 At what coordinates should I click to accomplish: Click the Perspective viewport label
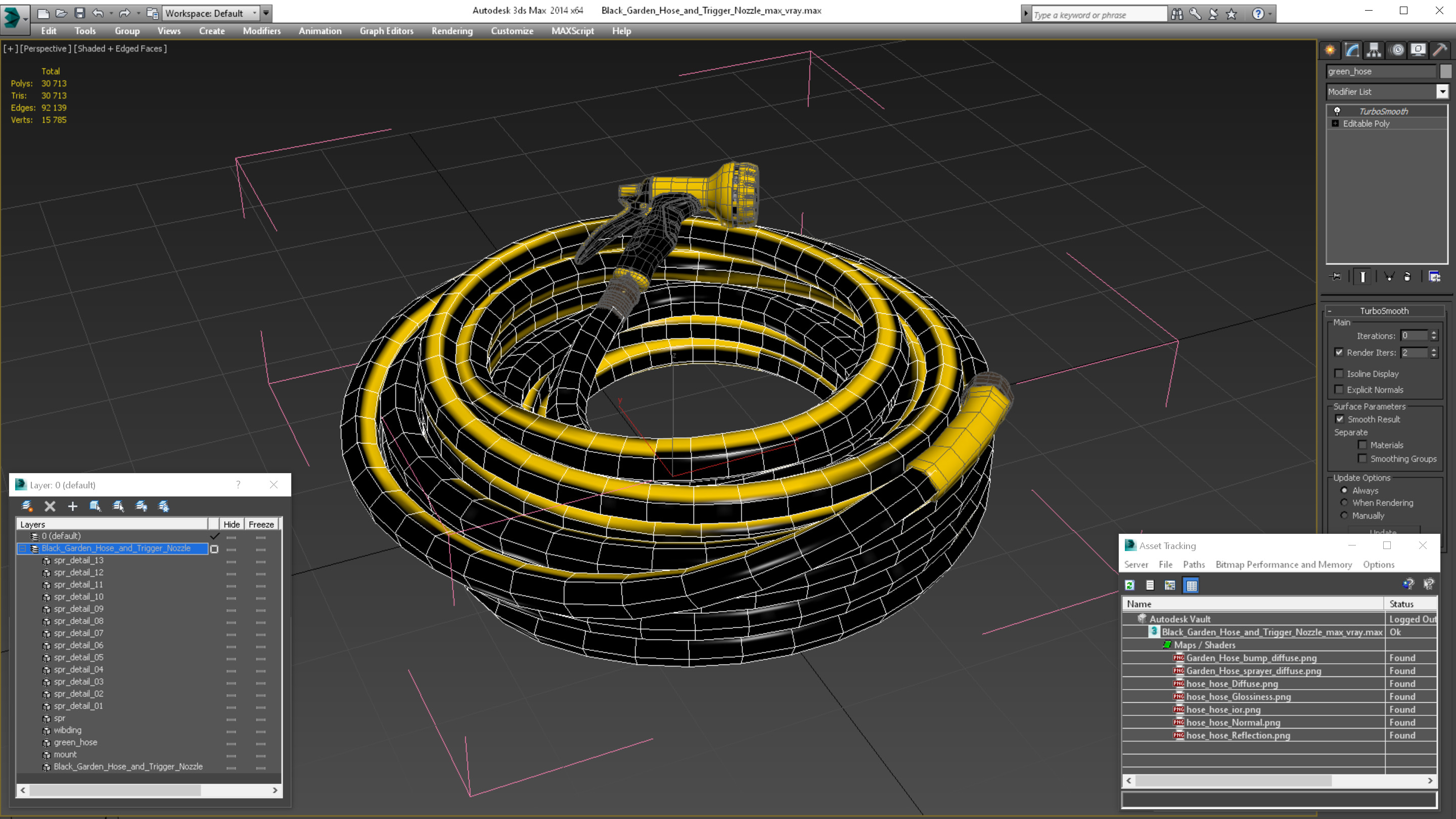coord(45,49)
